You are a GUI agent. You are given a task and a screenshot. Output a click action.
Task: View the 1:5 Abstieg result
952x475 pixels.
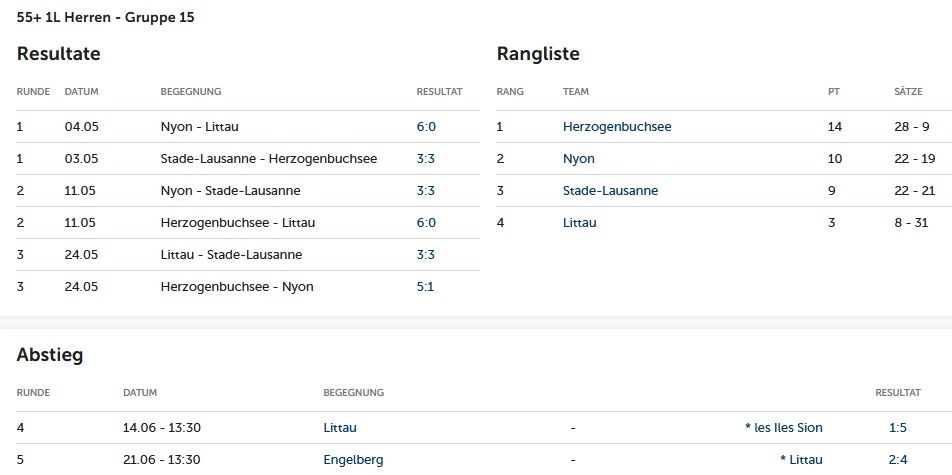pos(897,428)
